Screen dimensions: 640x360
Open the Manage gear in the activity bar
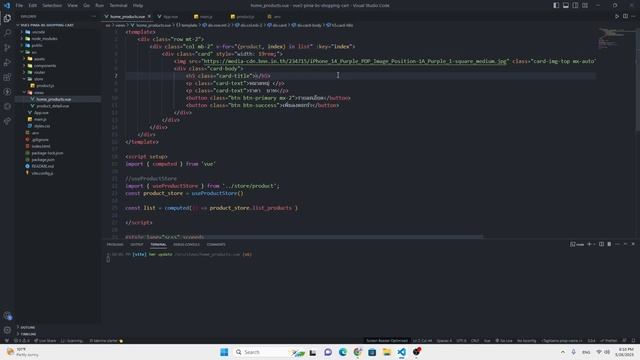click(x=7, y=330)
